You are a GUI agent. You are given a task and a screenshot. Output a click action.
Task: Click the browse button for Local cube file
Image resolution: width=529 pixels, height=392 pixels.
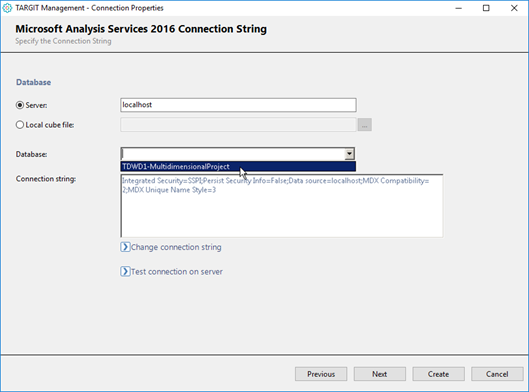[365, 125]
